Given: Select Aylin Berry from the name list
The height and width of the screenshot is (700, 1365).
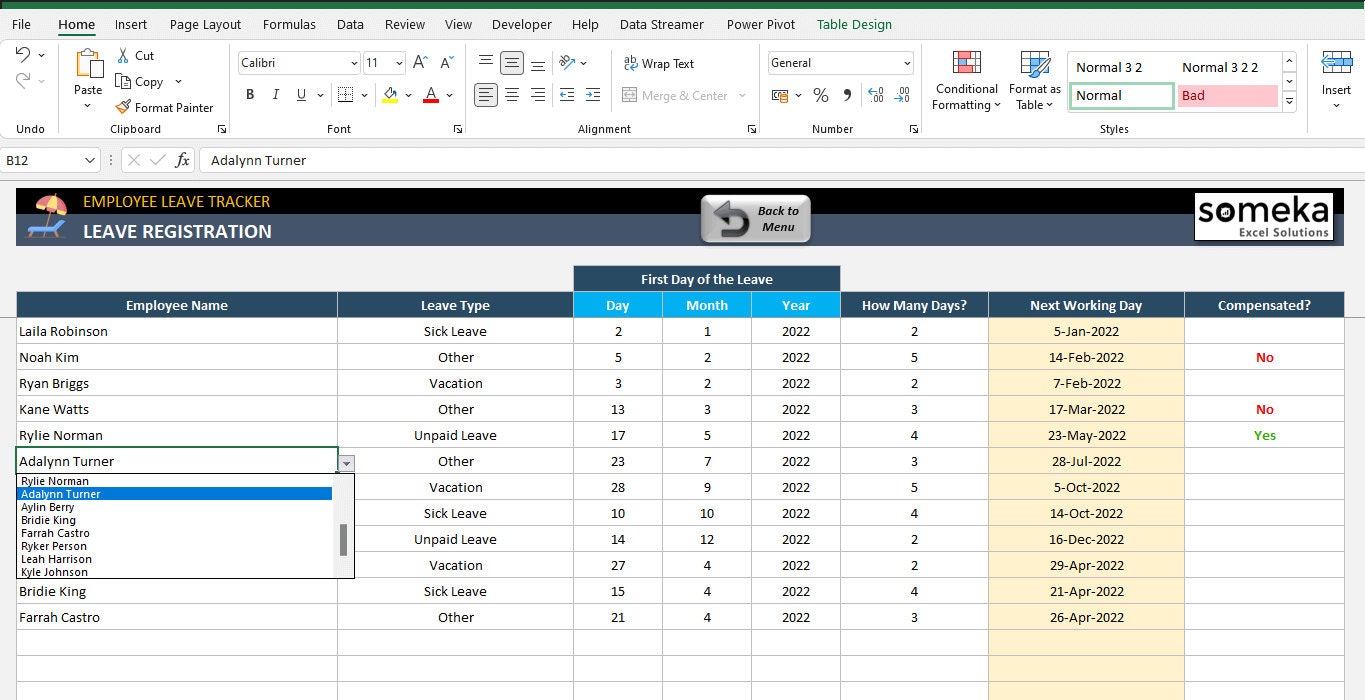Looking at the screenshot, I should coord(46,507).
